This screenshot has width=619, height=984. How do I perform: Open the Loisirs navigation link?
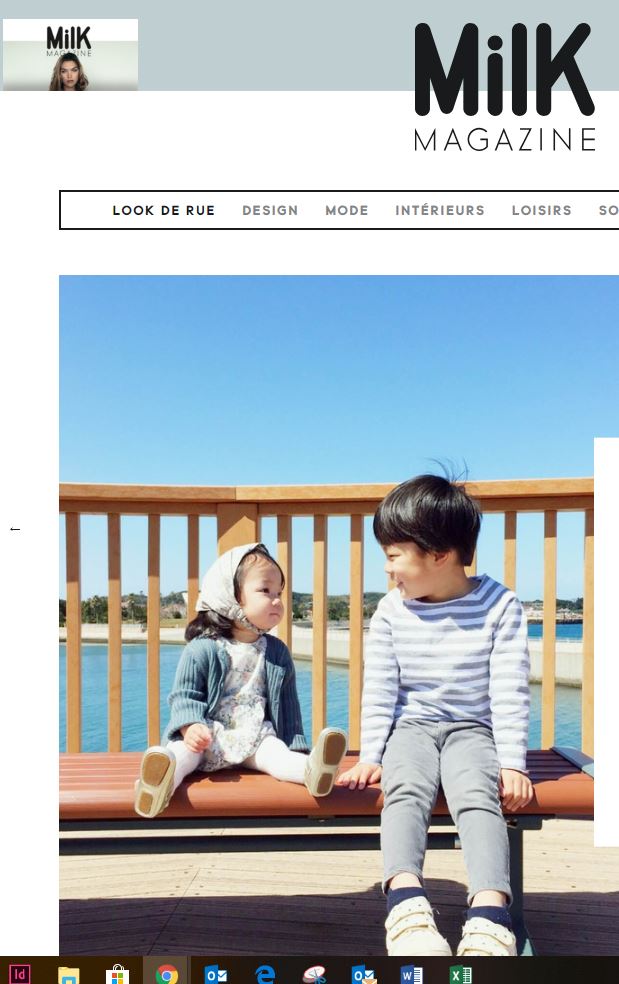(x=541, y=210)
